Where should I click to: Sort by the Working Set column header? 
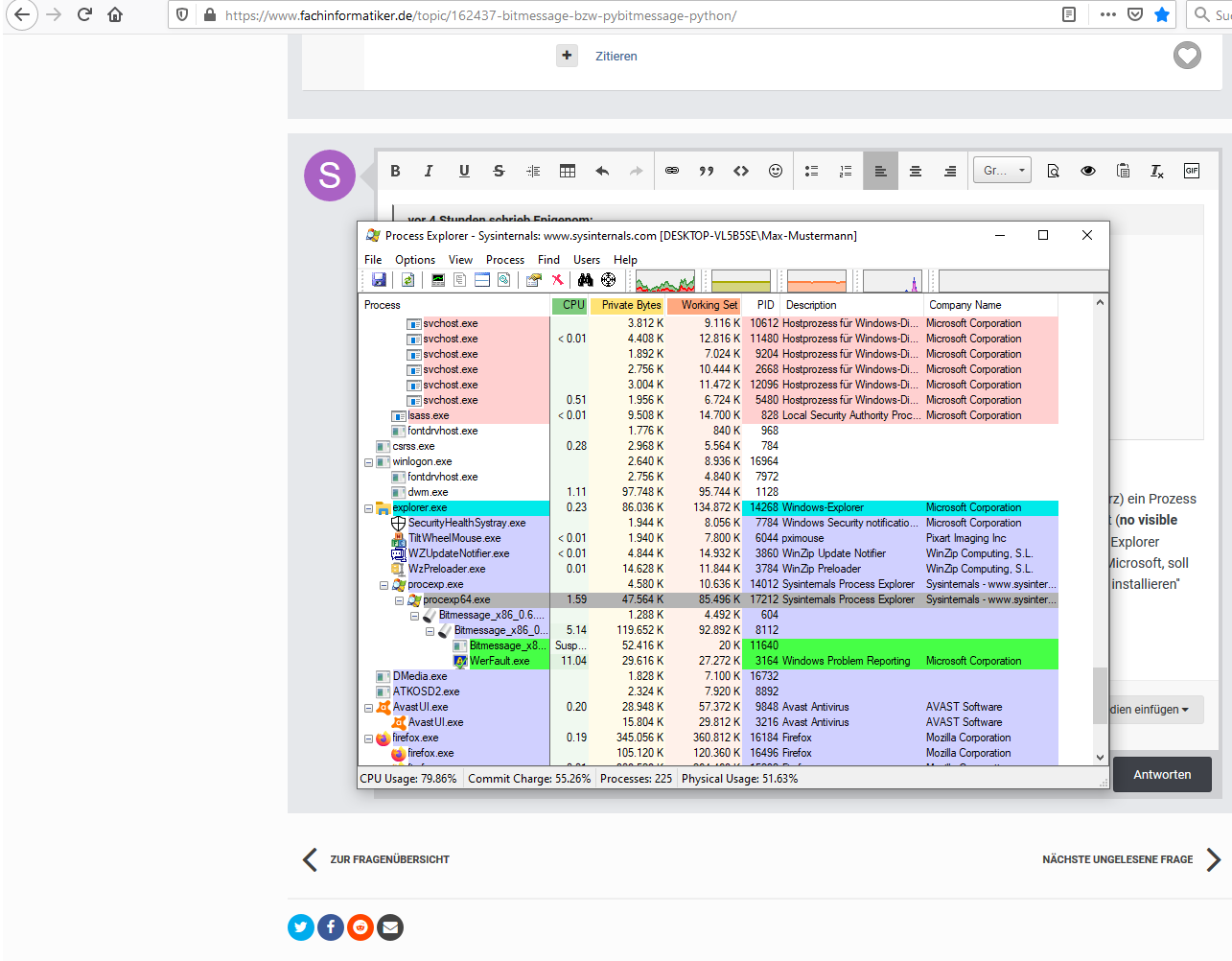coord(705,305)
